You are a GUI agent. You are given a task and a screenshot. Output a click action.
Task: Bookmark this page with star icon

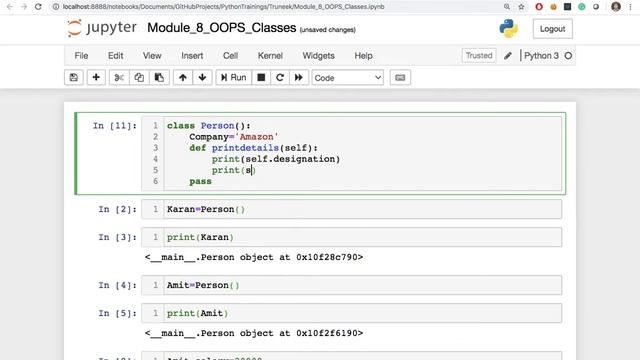pos(521,7)
